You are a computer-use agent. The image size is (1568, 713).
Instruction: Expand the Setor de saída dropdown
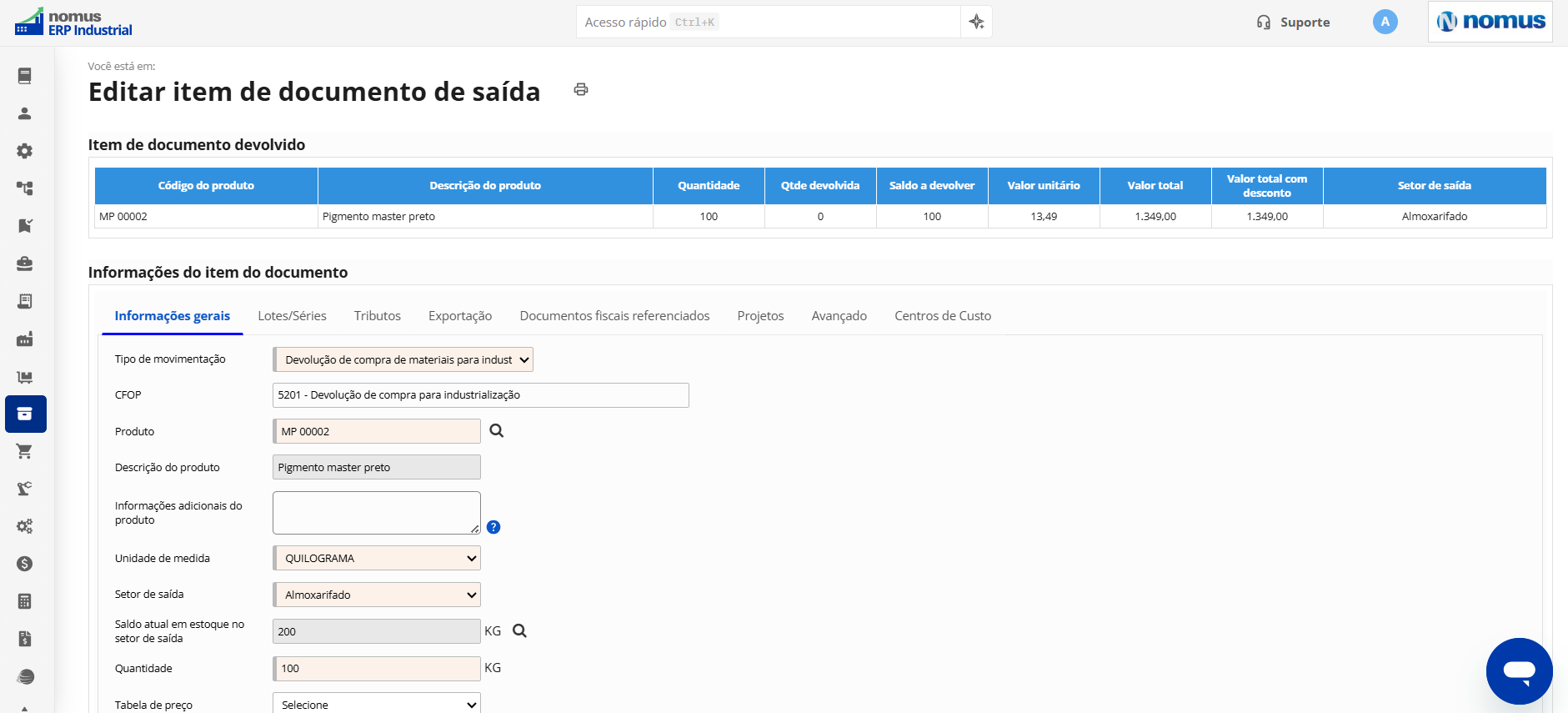(x=377, y=595)
